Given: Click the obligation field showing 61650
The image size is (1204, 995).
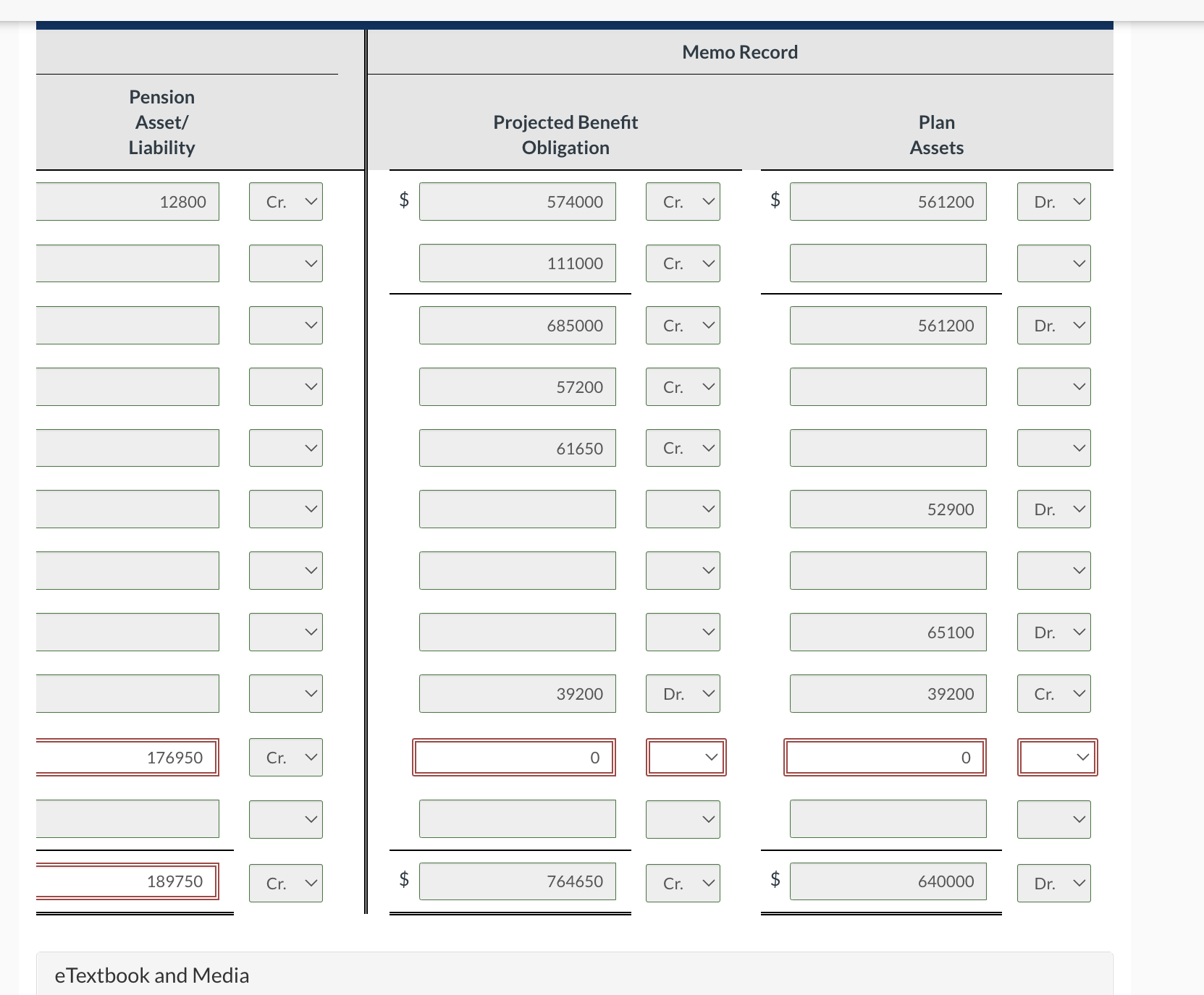Looking at the screenshot, I should pos(518,448).
